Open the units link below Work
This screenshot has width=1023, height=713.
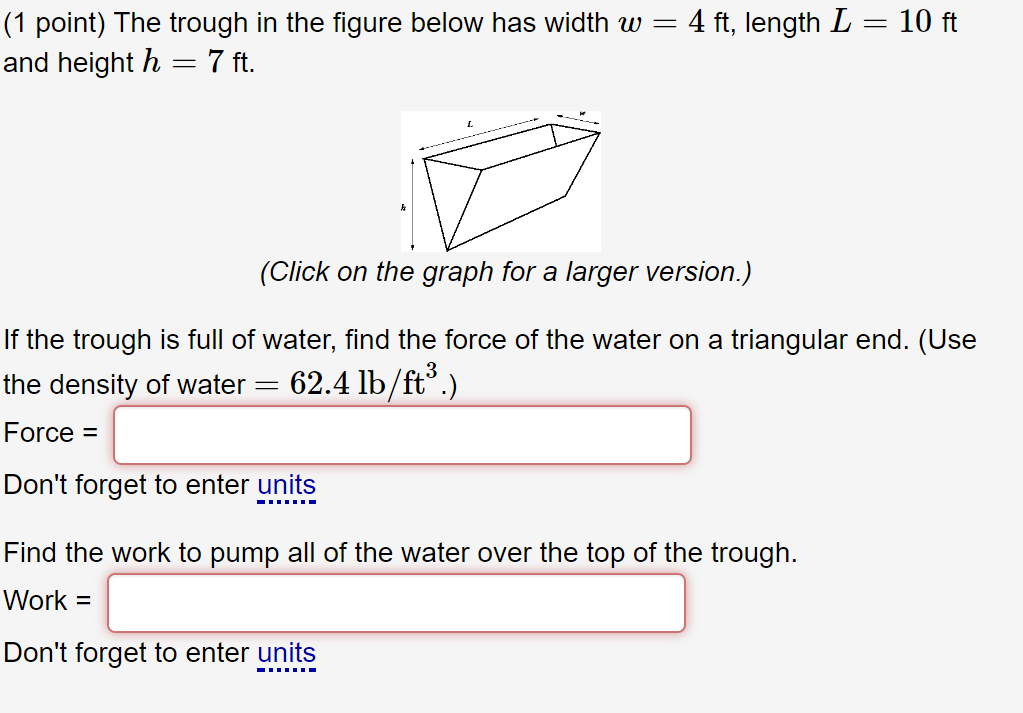286,654
